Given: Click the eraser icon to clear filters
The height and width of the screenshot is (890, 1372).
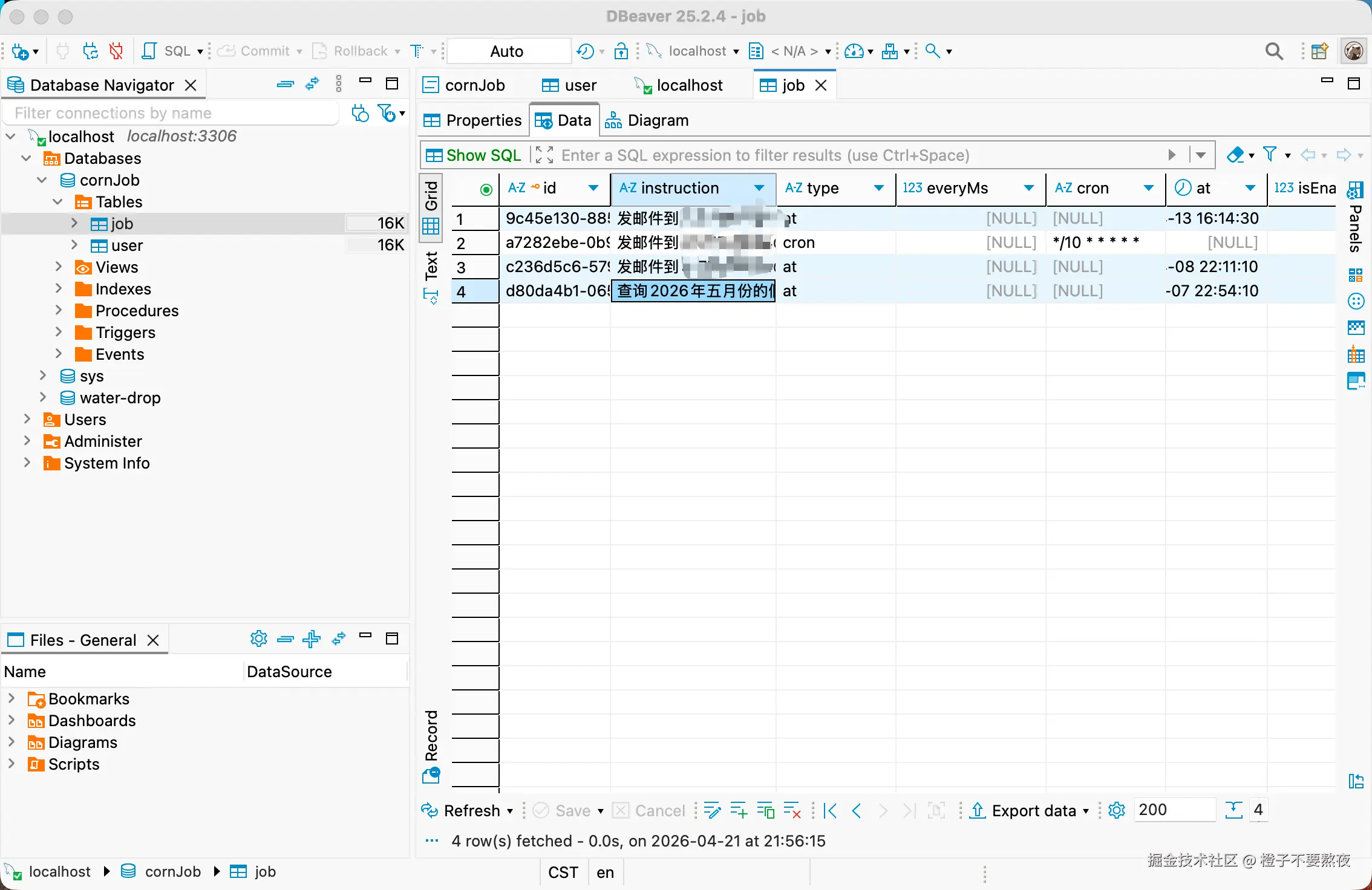Looking at the screenshot, I should pyautogui.click(x=1235, y=155).
